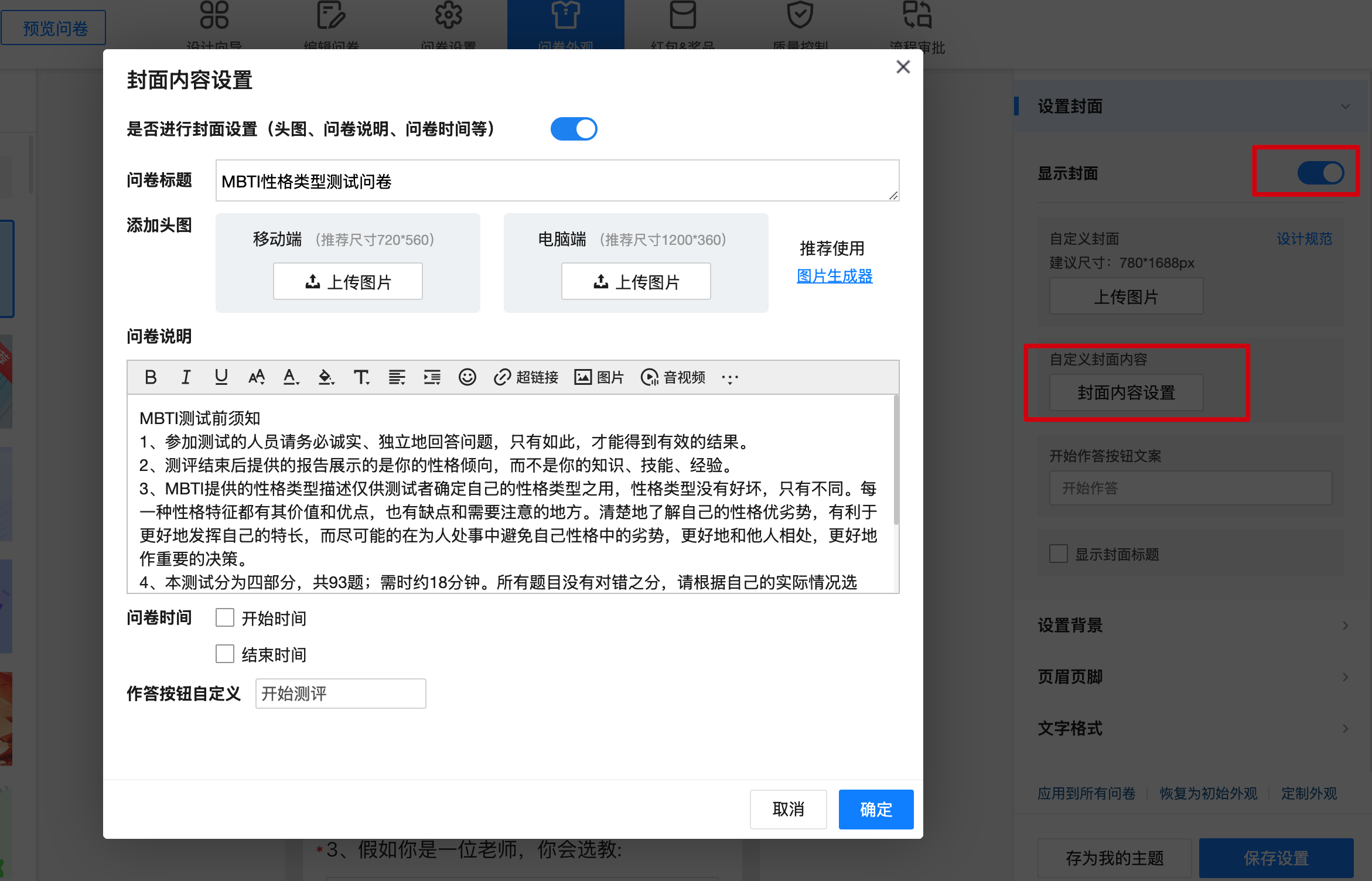Switch to 问卷外观 tab
Viewport: 1372px width, 881px height.
(x=565, y=25)
